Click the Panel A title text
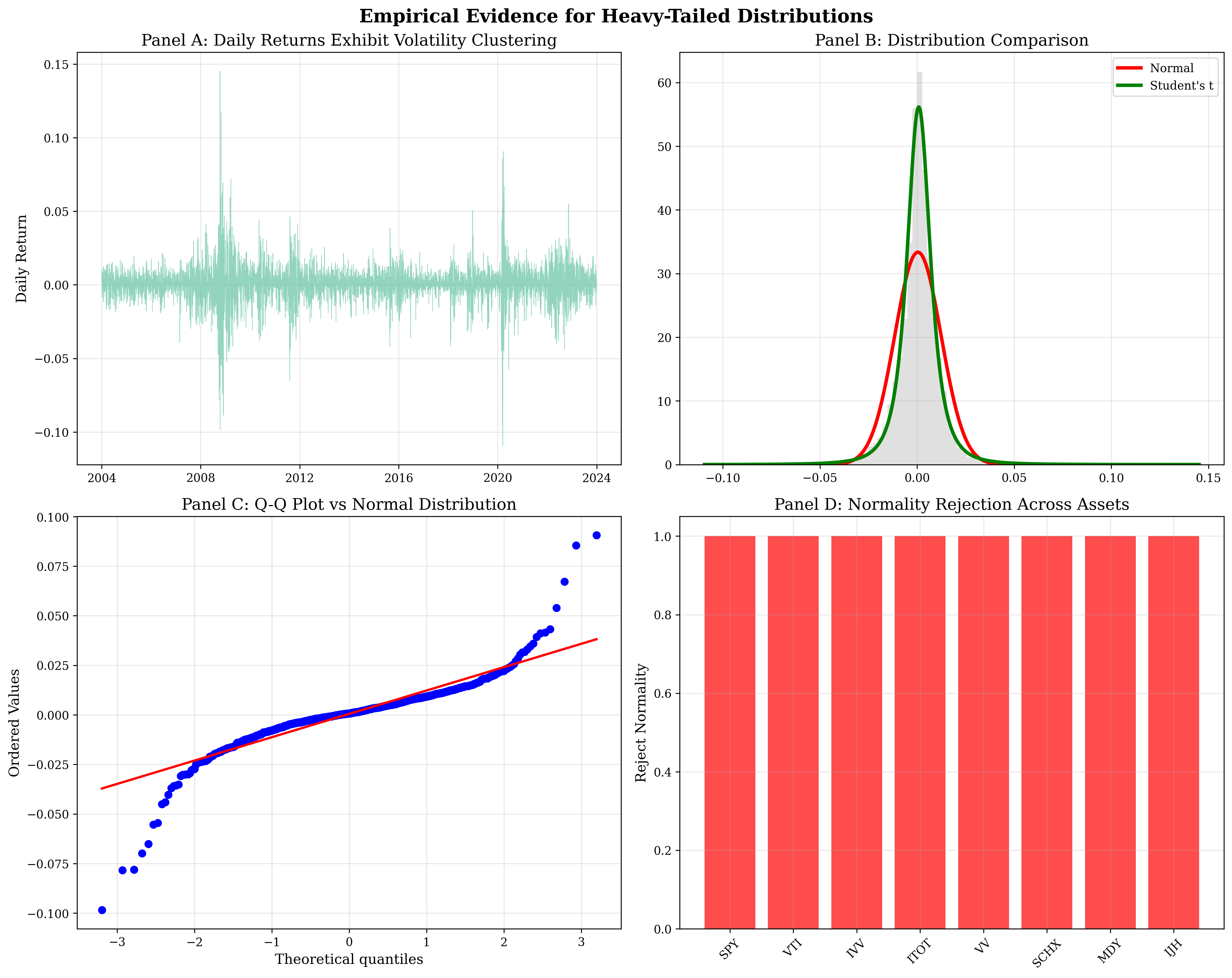Image resolution: width=1232 pixels, height=978 pixels. coord(349,41)
